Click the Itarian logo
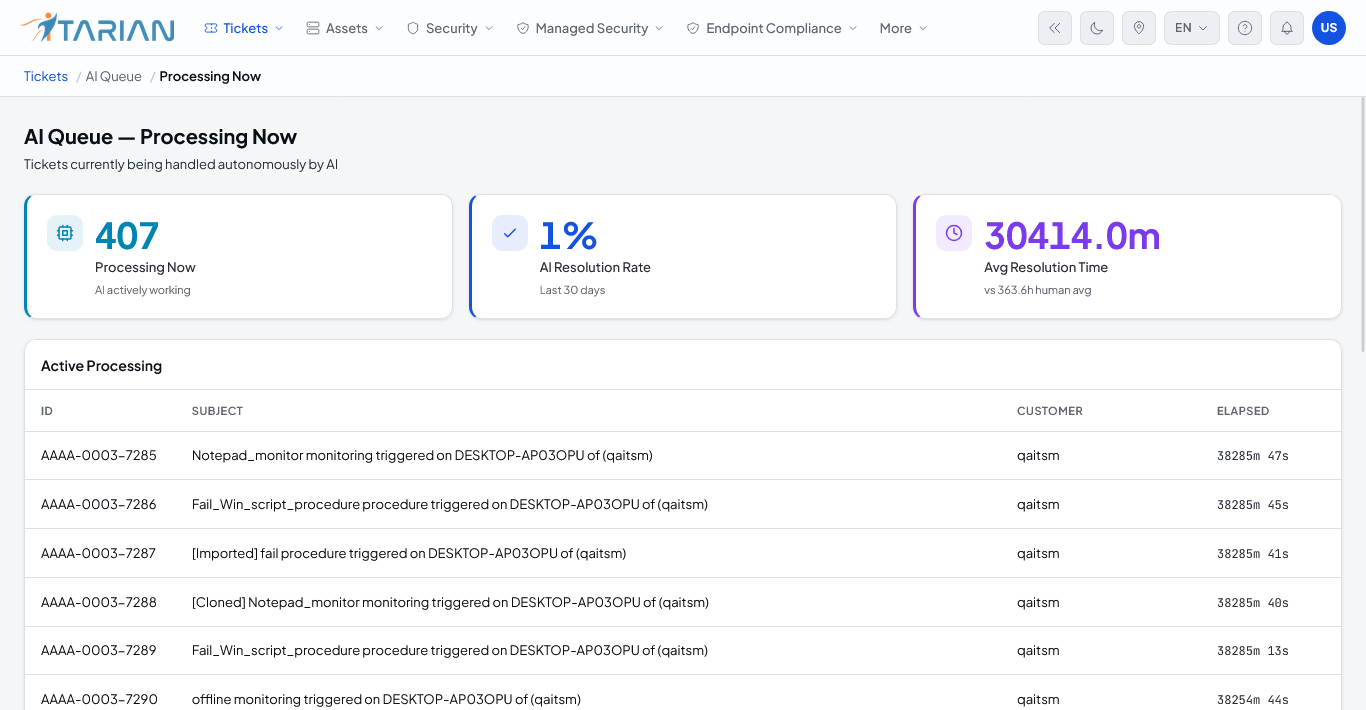1366x710 pixels. coord(97,28)
